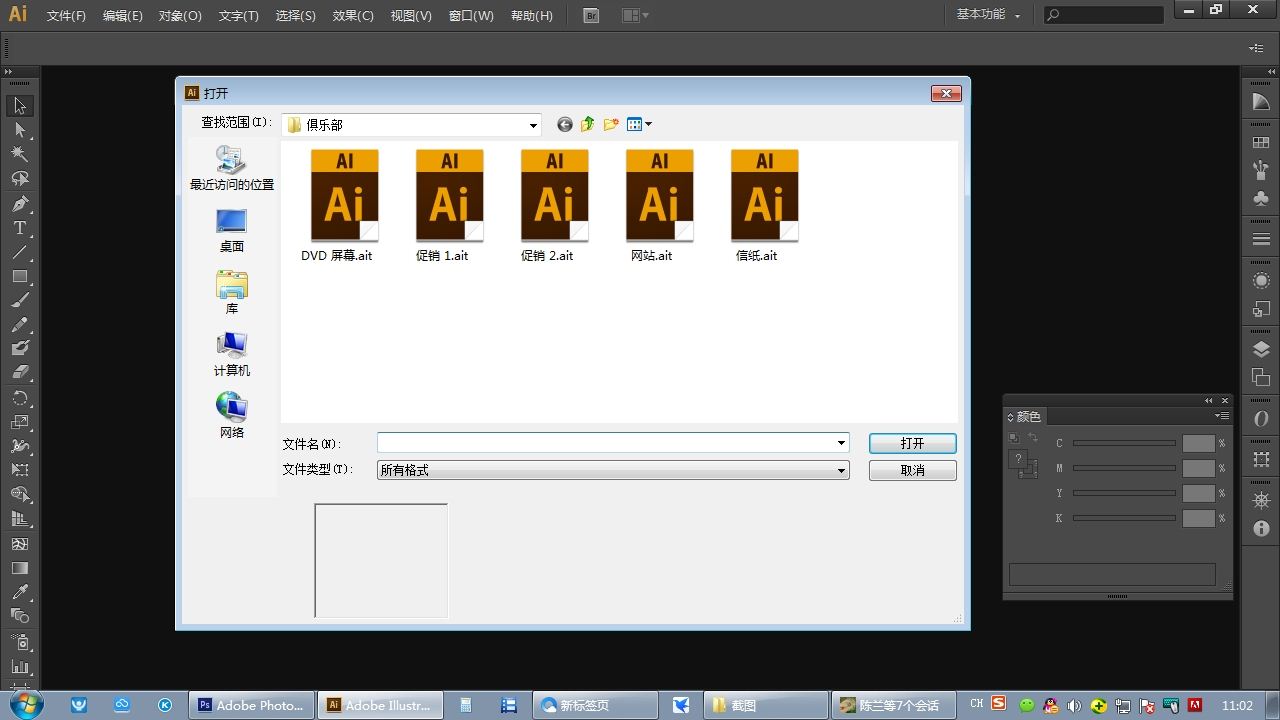
Task: Select the Paintbrush tool
Action: coord(20,300)
